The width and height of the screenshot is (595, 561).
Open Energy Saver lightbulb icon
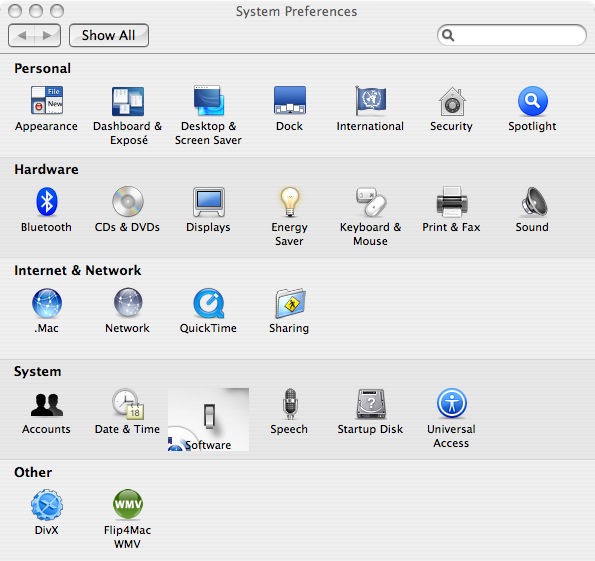click(290, 202)
